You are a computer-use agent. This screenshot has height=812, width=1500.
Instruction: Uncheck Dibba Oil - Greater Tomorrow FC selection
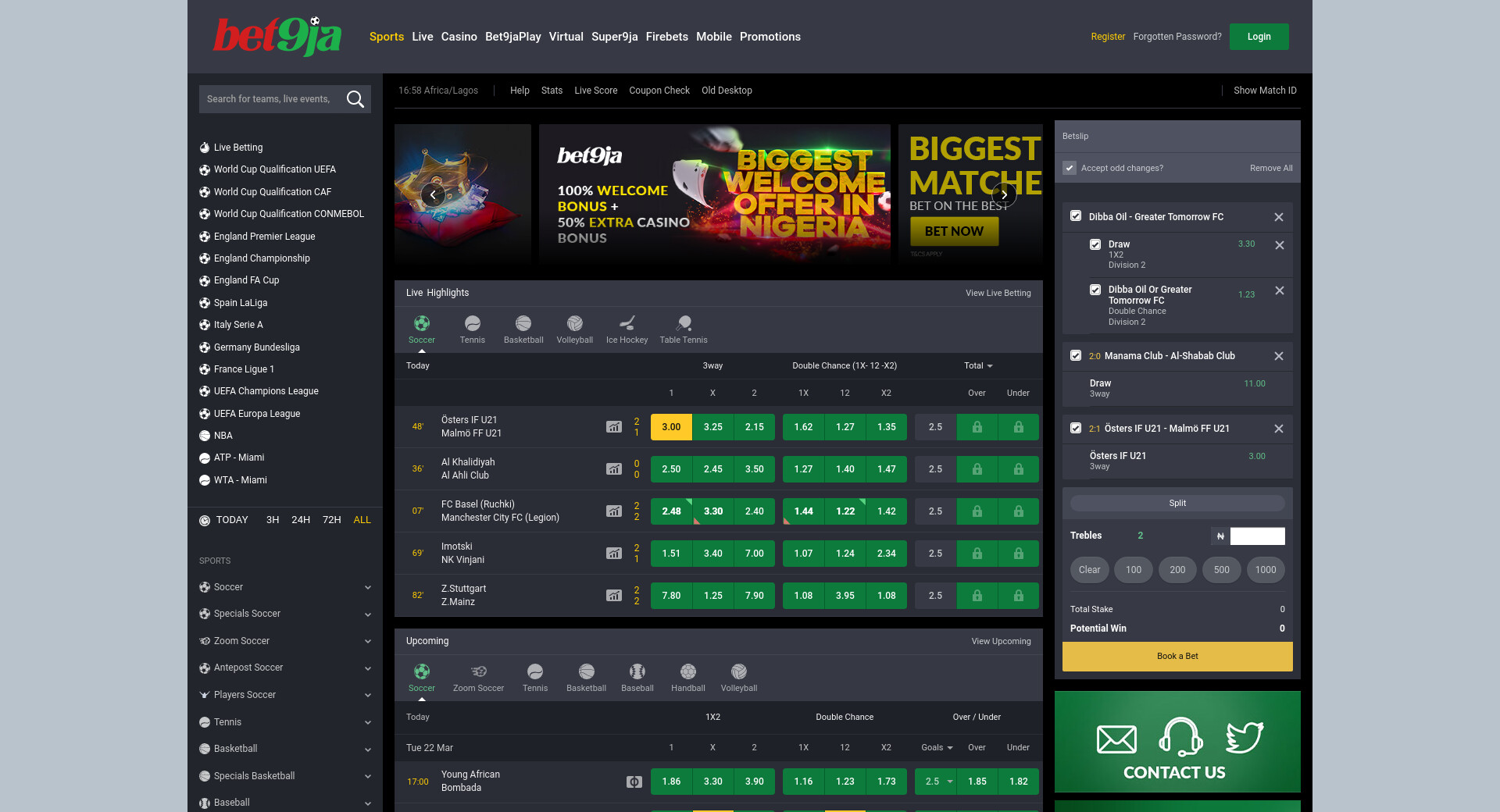point(1076,216)
